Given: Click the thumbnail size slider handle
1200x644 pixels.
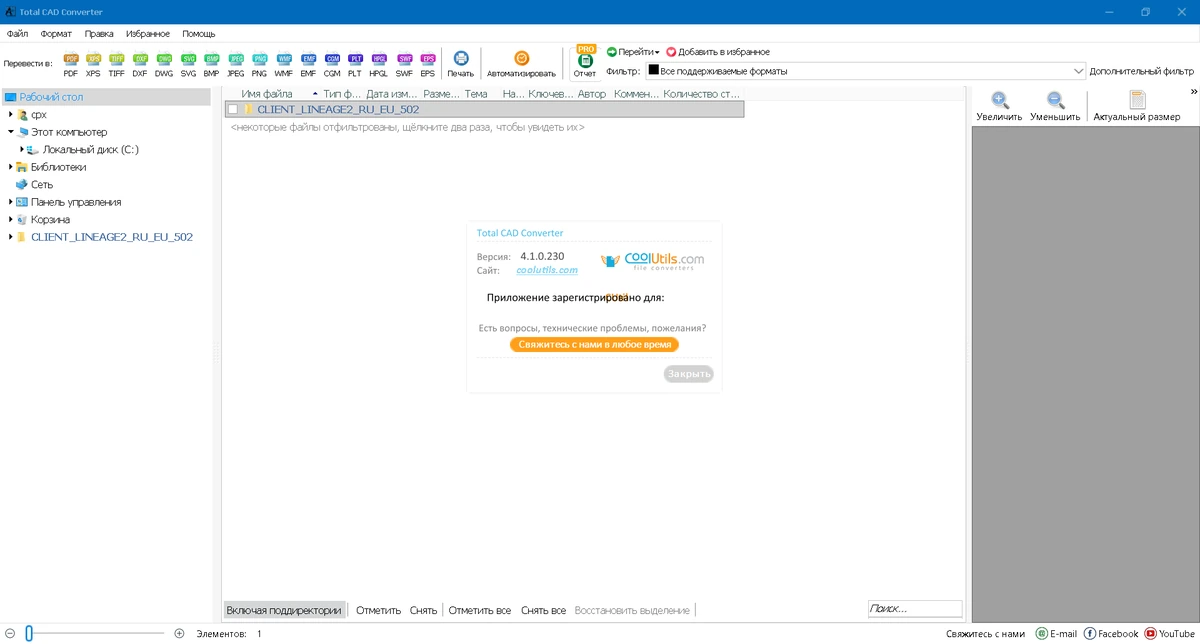Looking at the screenshot, I should (29, 633).
